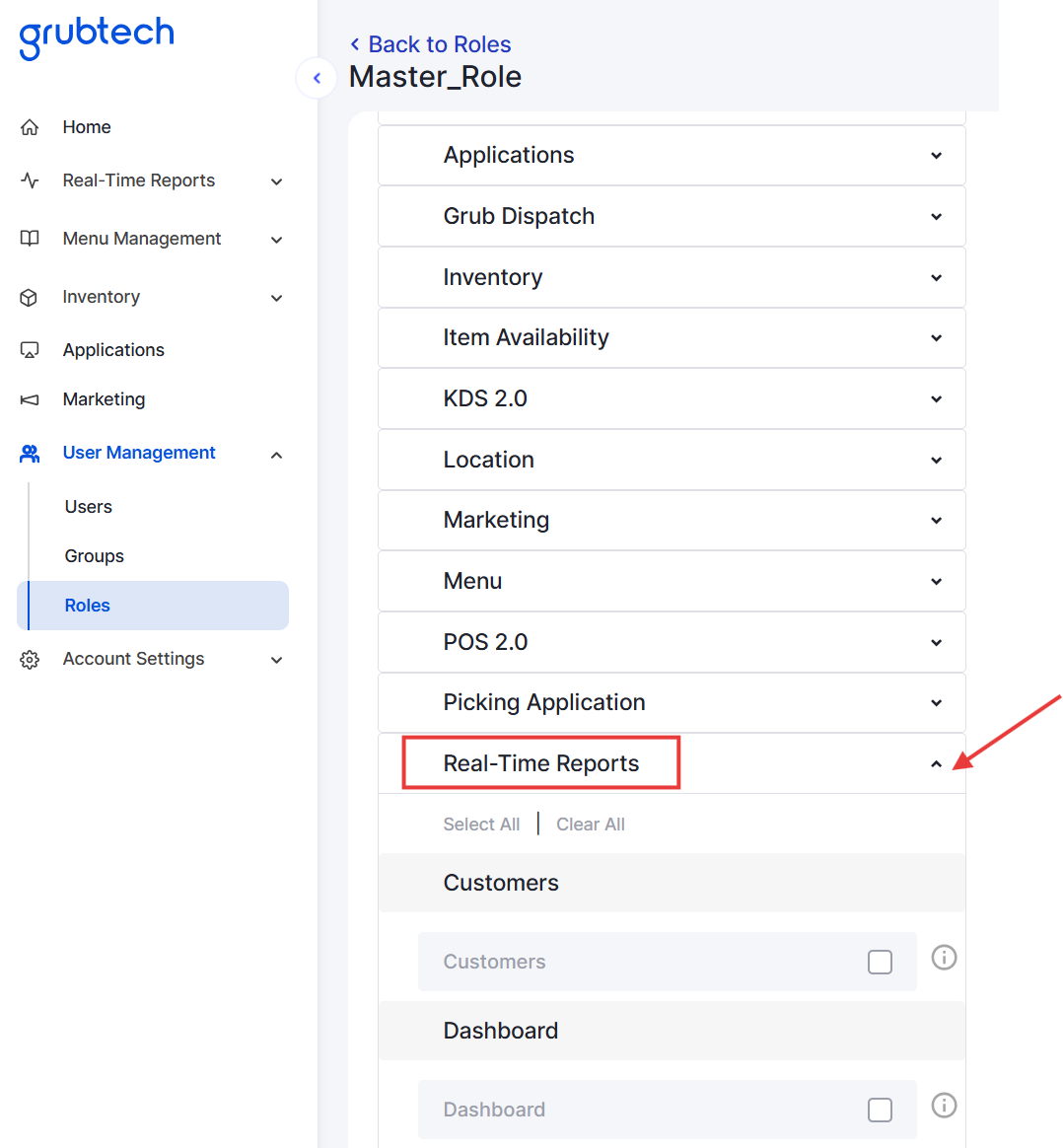Click the Account Settings gear icon
1063x1148 pixels.
coord(30,660)
